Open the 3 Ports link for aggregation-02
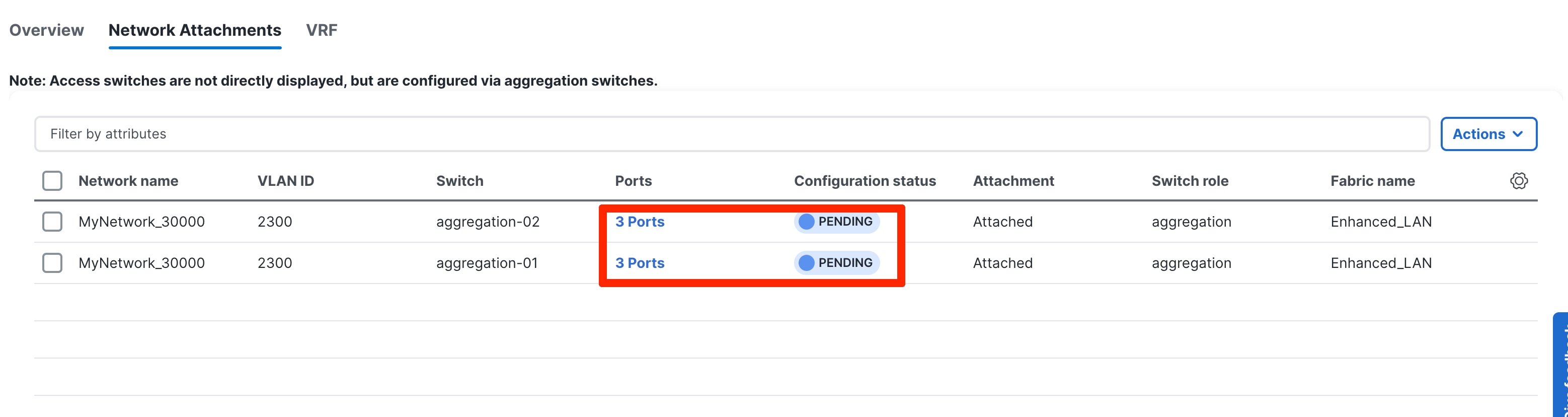Image resolution: width=1568 pixels, height=417 pixels. pyautogui.click(x=640, y=222)
